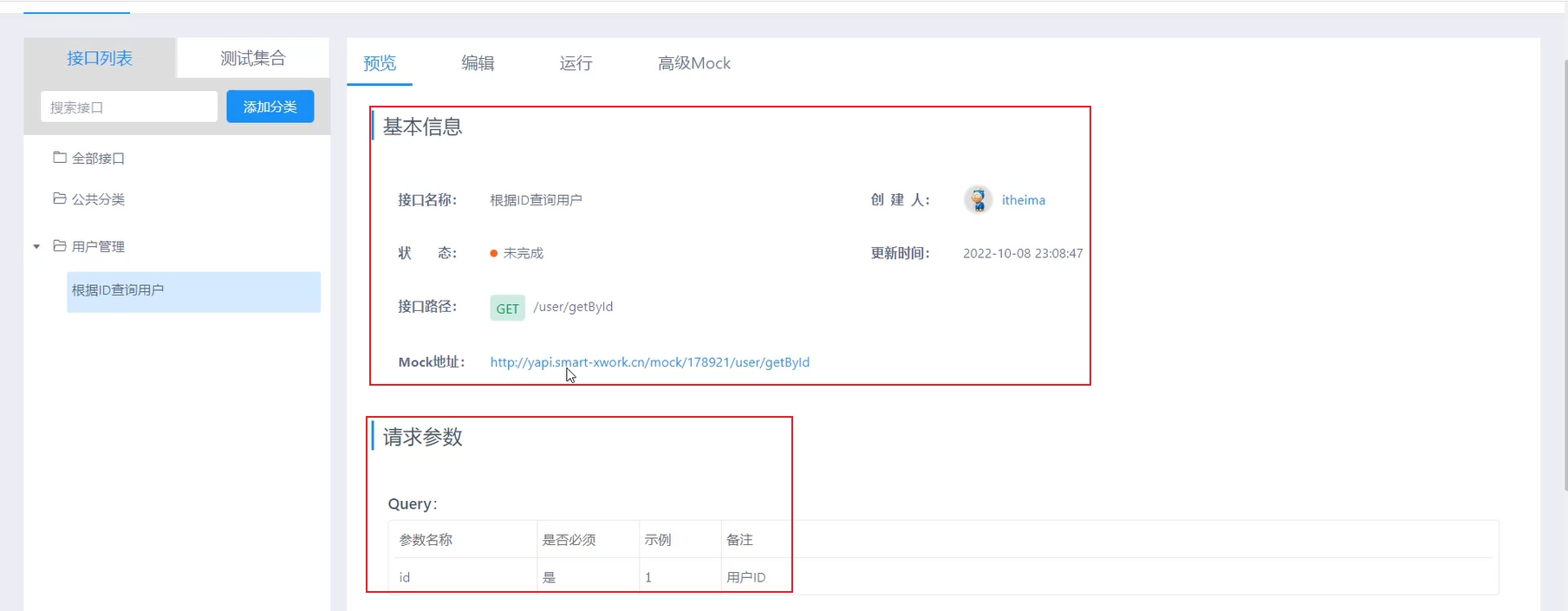The width and height of the screenshot is (1568, 611).
Task: Click the folder icon beside 公共分类
Action: (60, 198)
